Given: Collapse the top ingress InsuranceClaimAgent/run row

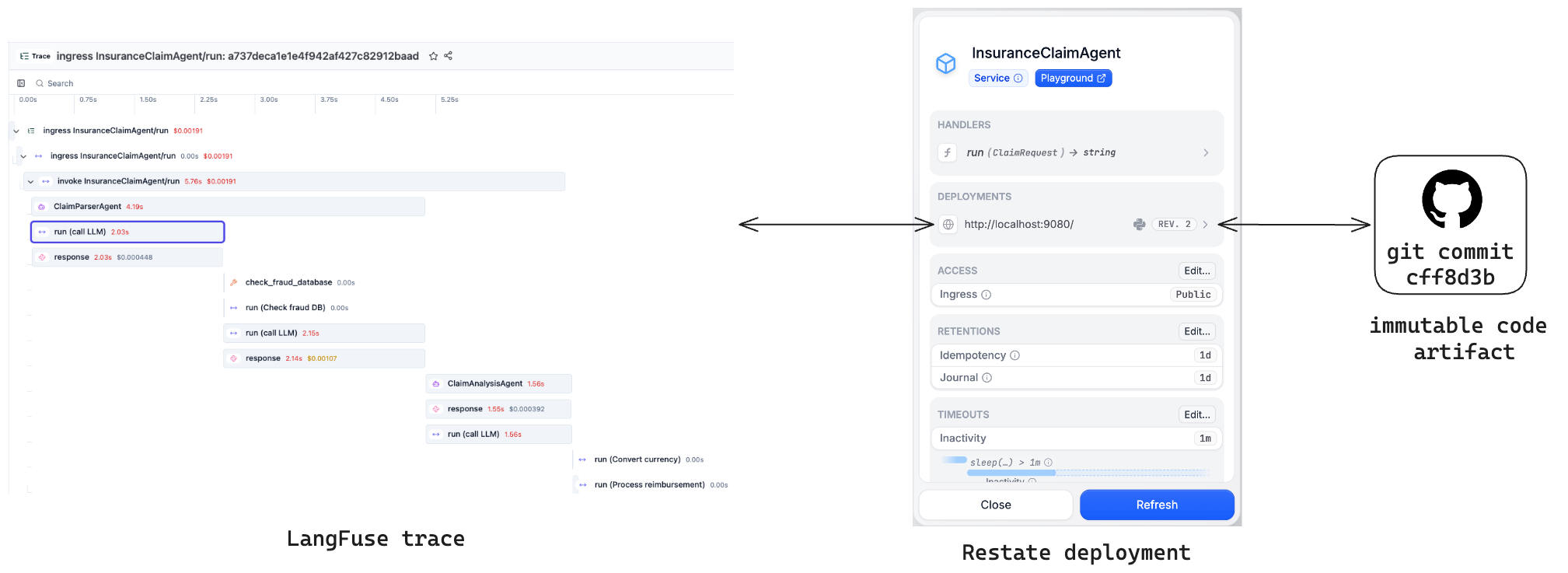Looking at the screenshot, I should click(x=16, y=131).
